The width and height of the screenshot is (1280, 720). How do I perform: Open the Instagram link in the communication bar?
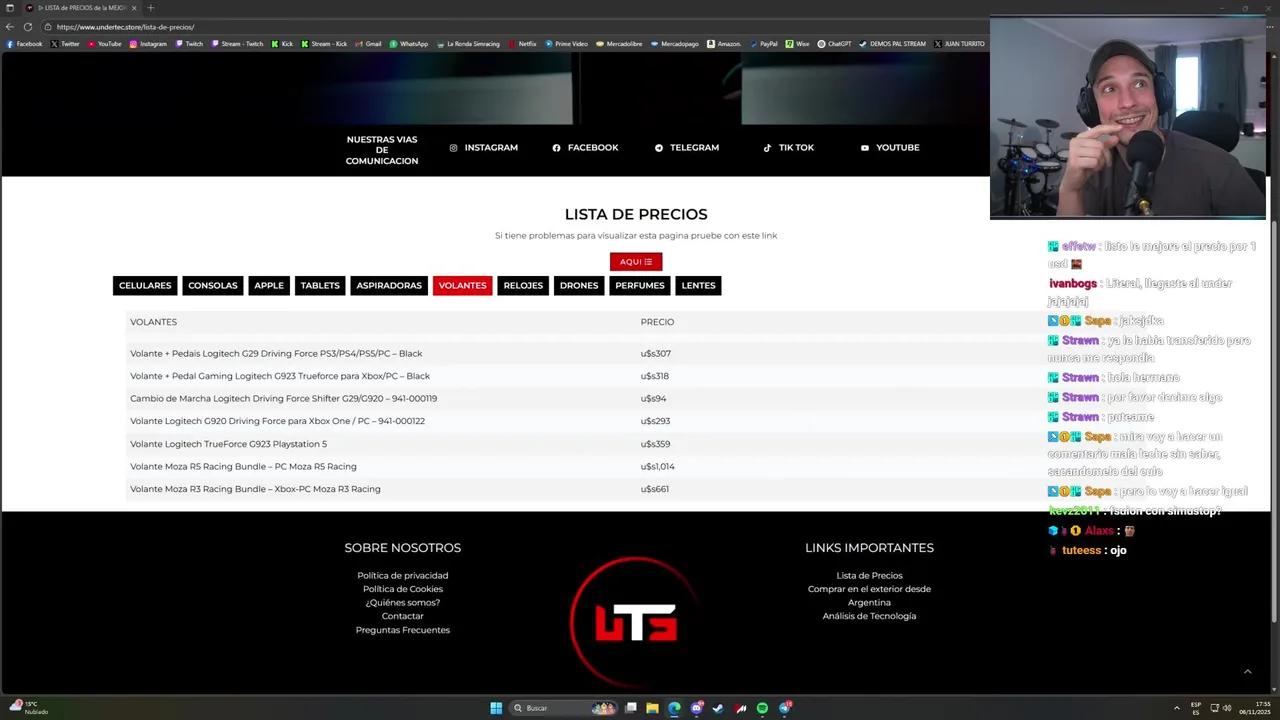484,148
